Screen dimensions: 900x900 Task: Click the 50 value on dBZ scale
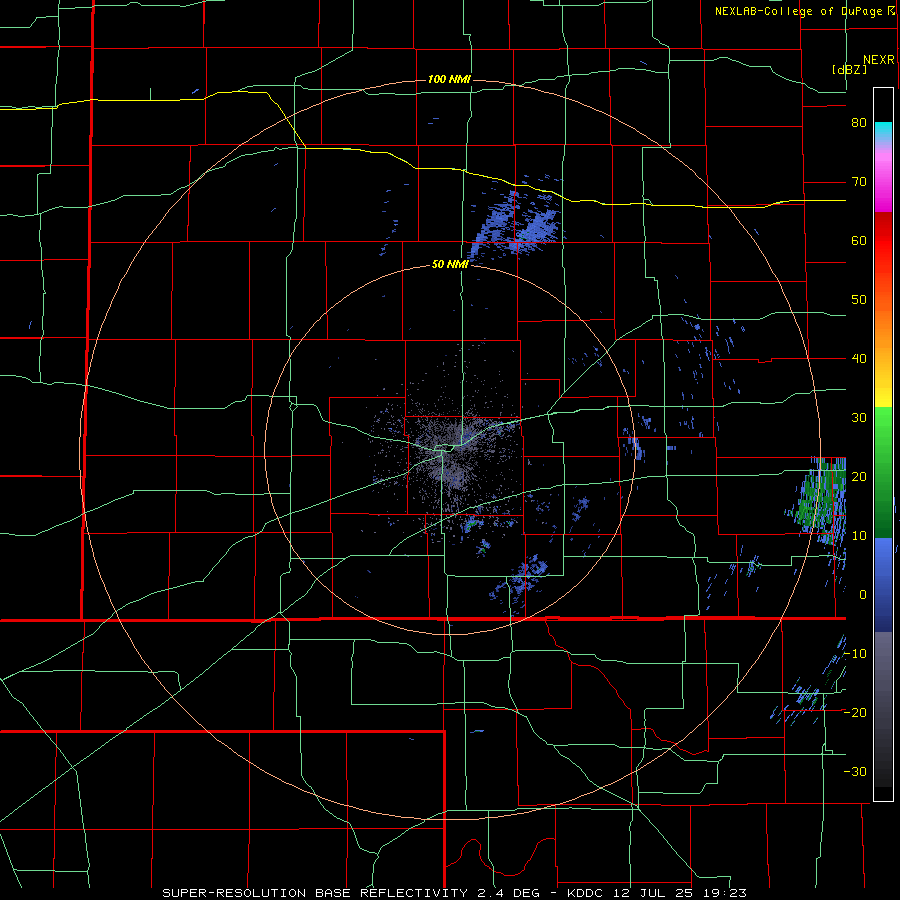[x=859, y=300]
